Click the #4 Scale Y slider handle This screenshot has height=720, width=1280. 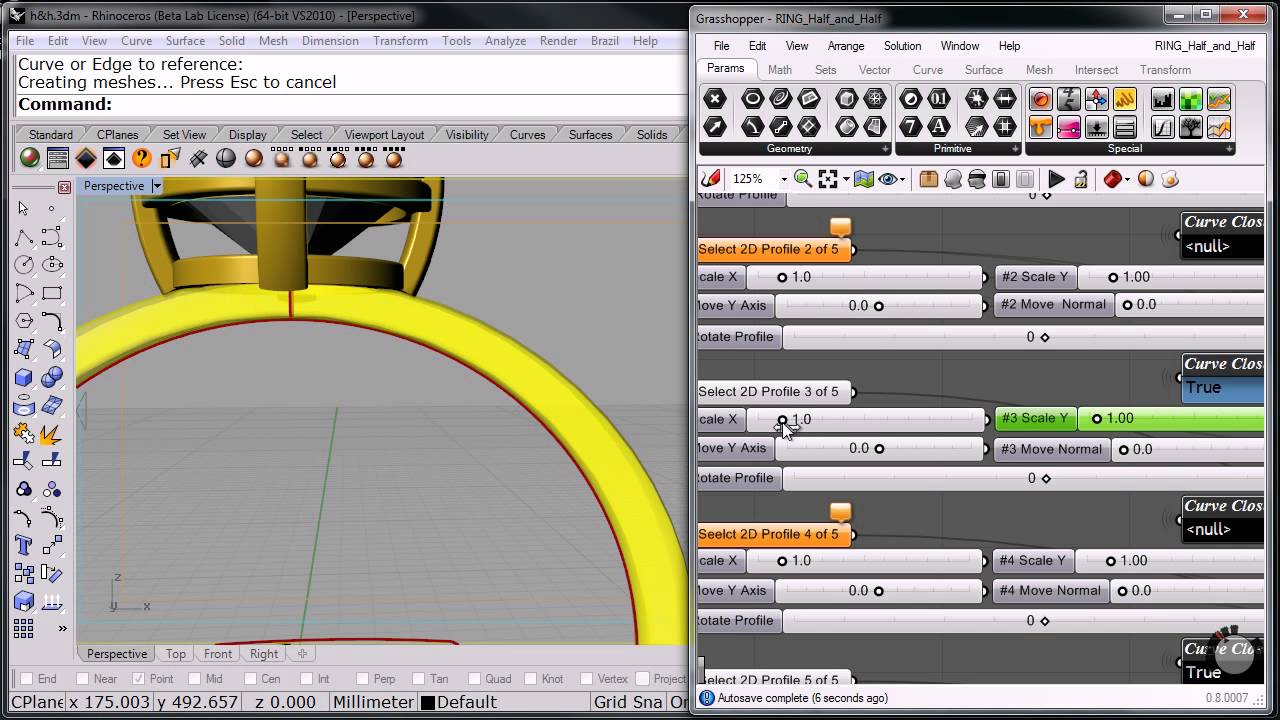point(1111,561)
